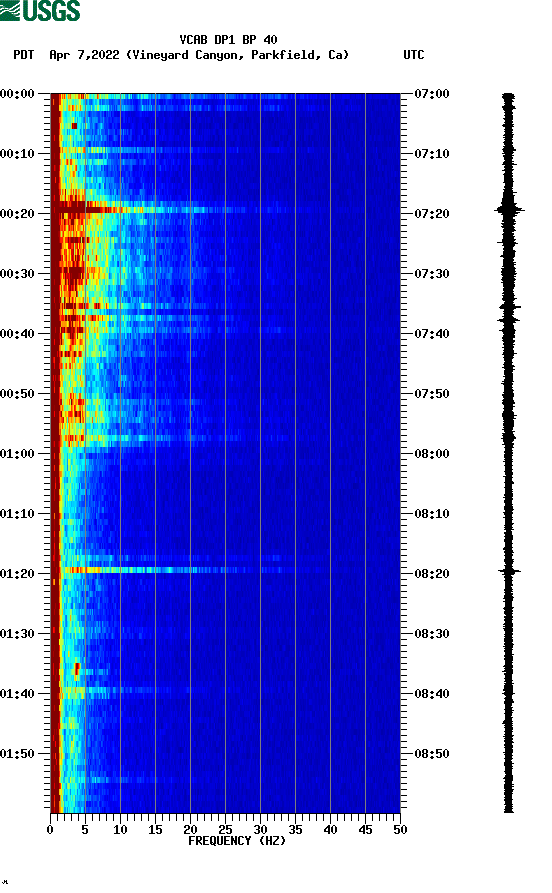Click the 25 Hz frequency tick label
This screenshot has height=893, width=552.
pyautogui.click(x=225, y=830)
